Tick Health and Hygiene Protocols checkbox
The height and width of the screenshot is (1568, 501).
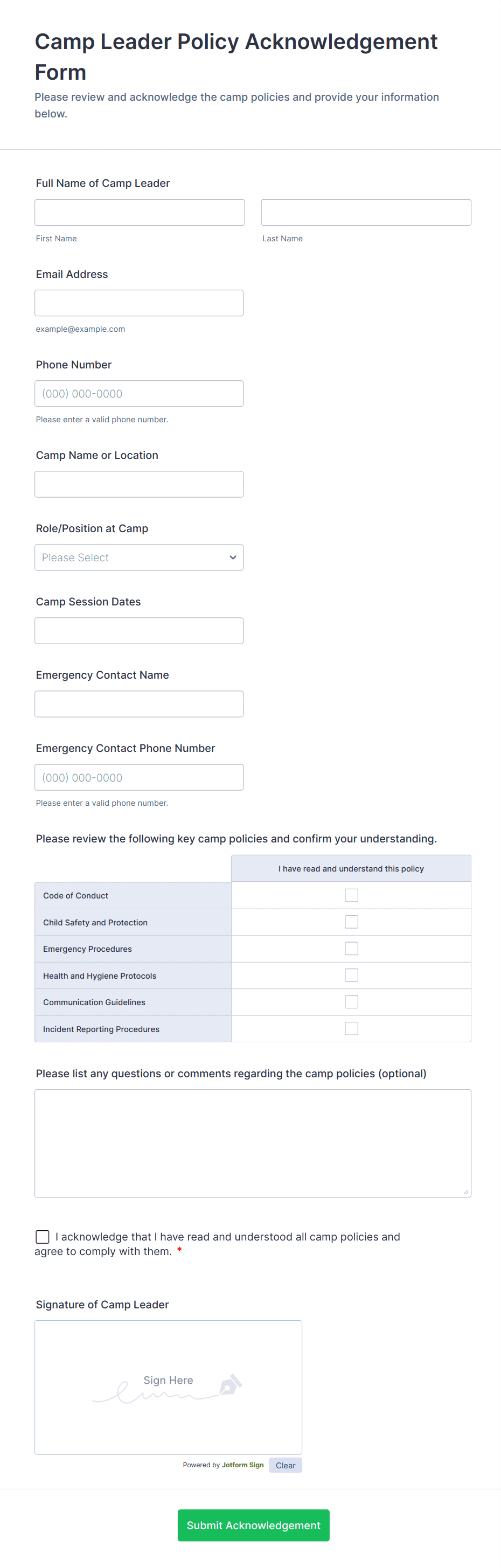pos(351,975)
